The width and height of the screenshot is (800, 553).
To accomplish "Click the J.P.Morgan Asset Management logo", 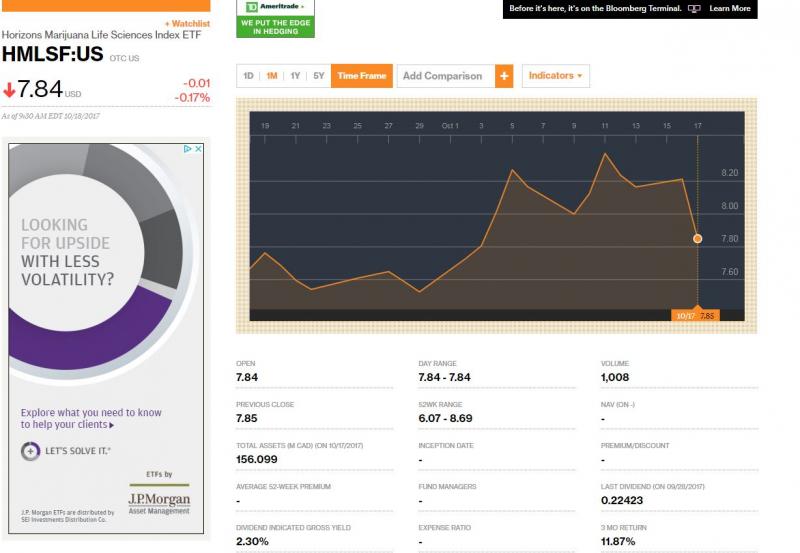I will coord(159,502).
